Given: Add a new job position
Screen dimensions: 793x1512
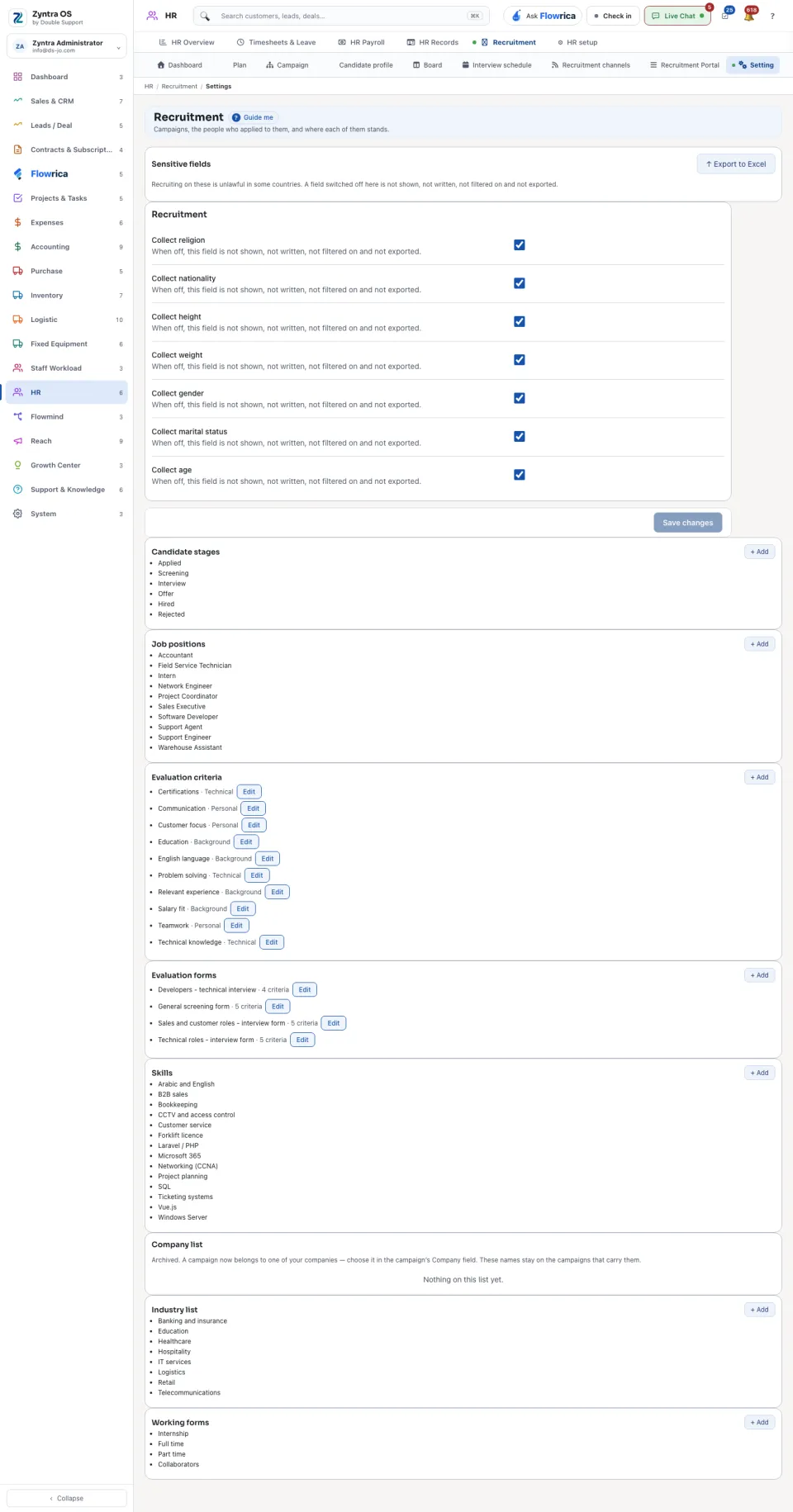Looking at the screenshot, I should tap(760, 644).
